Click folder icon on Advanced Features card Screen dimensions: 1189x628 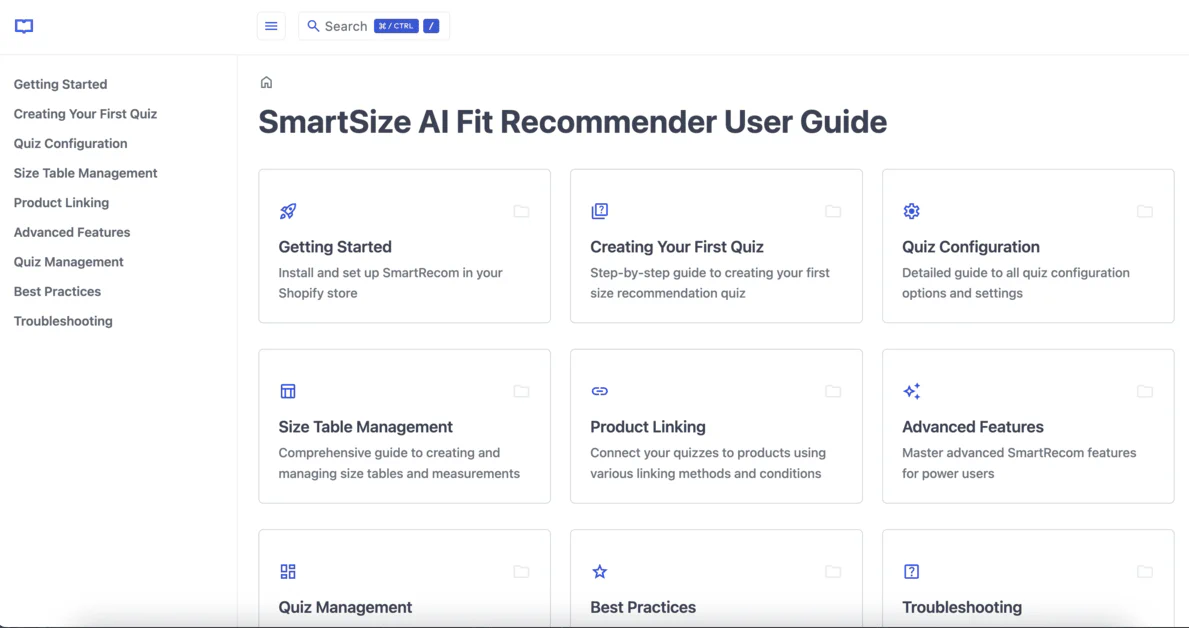(x=1145, y=391)
